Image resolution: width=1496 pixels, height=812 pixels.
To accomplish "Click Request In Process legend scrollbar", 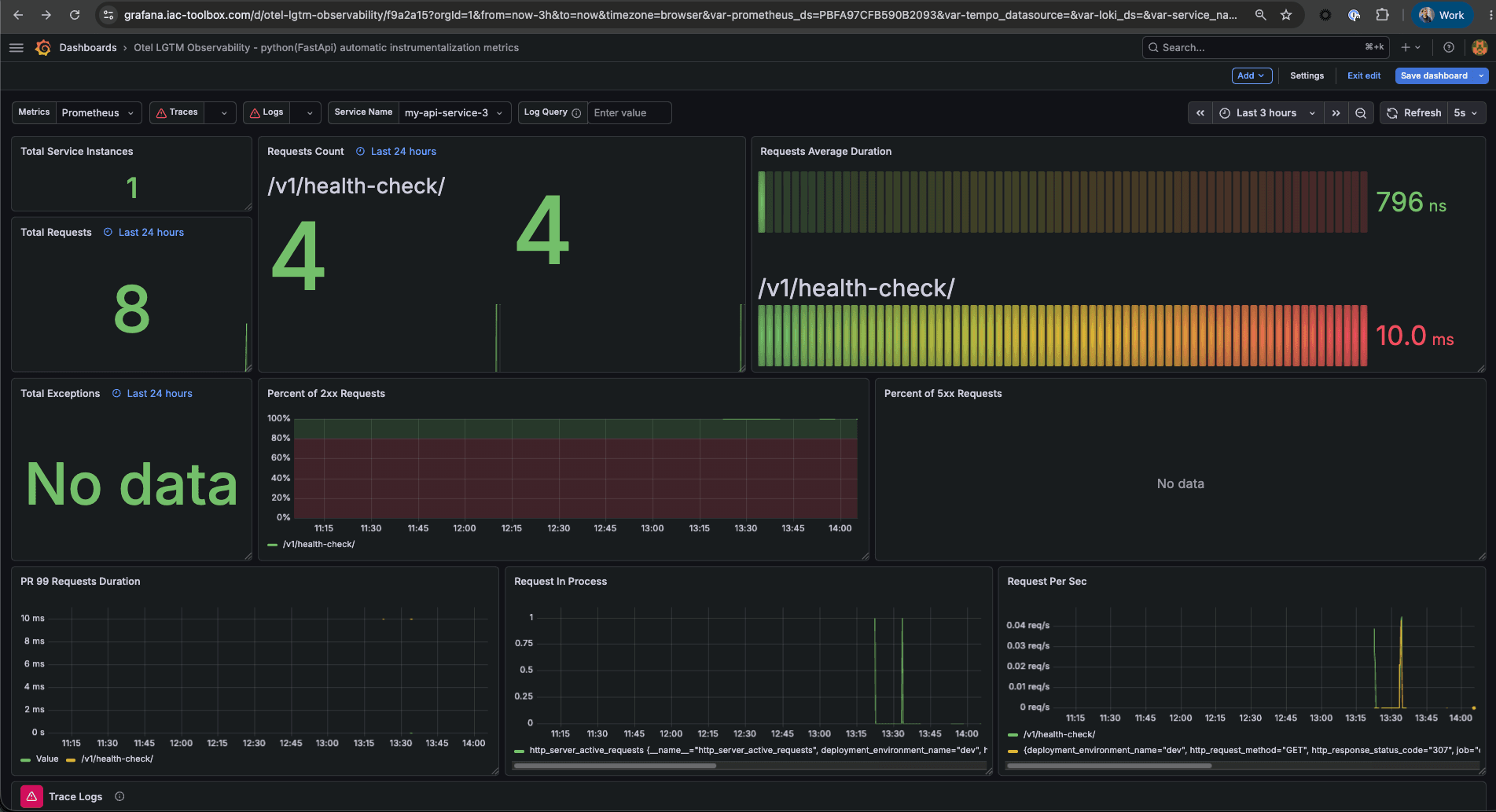I will point(614,766).
